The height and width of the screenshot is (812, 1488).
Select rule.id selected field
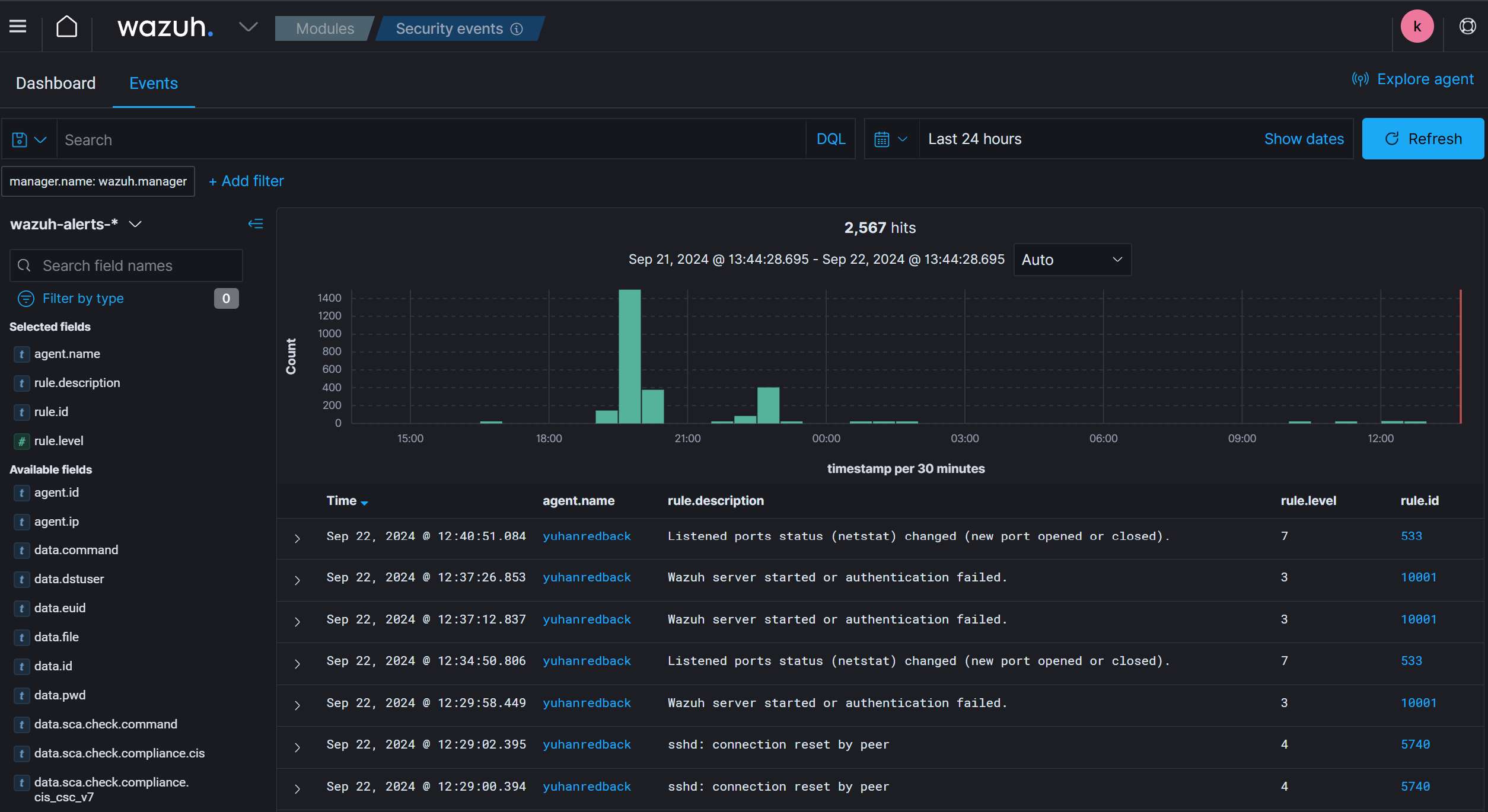click(x=51, y=412)
